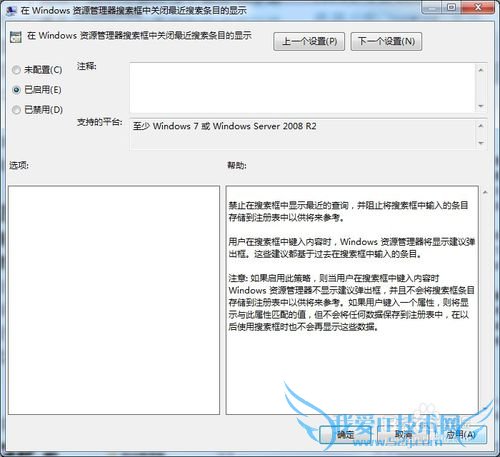Click supported platform box scroll down arrow

(481, 143)
